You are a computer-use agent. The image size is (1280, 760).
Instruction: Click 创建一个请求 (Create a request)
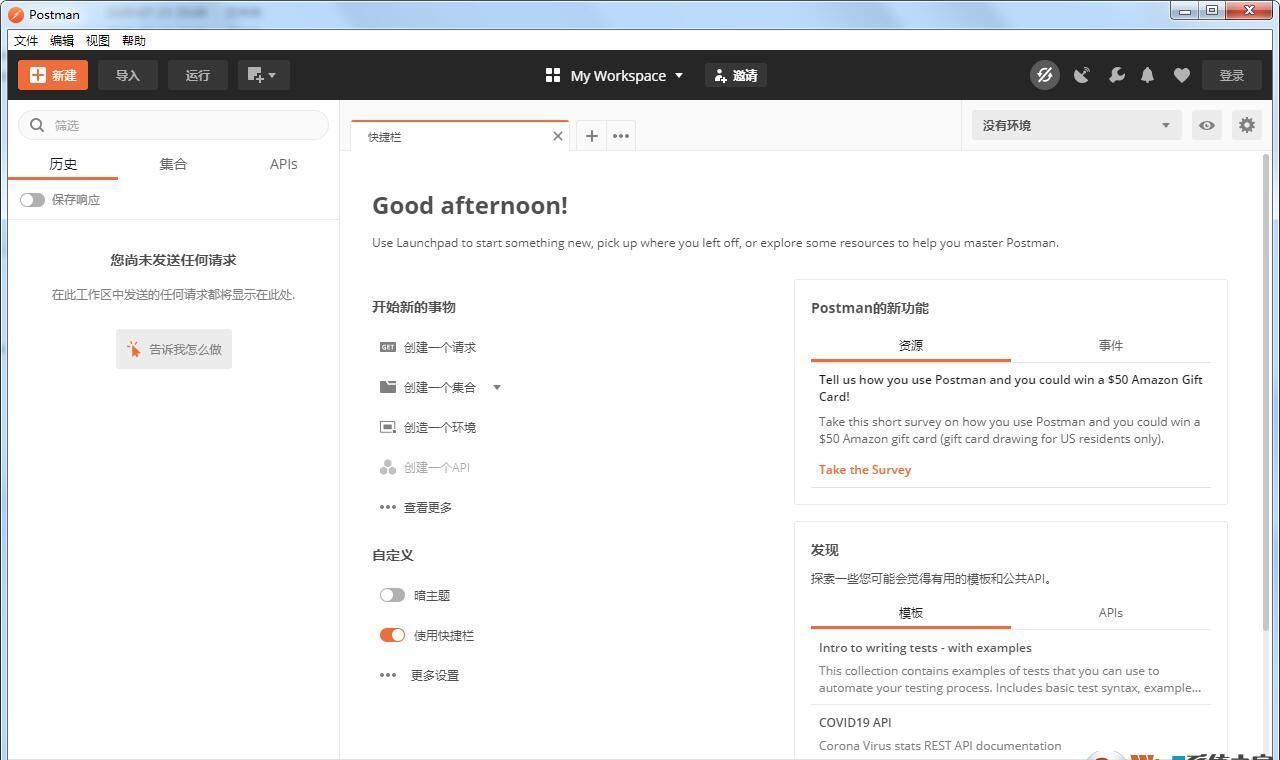click(x=440, y=347)
